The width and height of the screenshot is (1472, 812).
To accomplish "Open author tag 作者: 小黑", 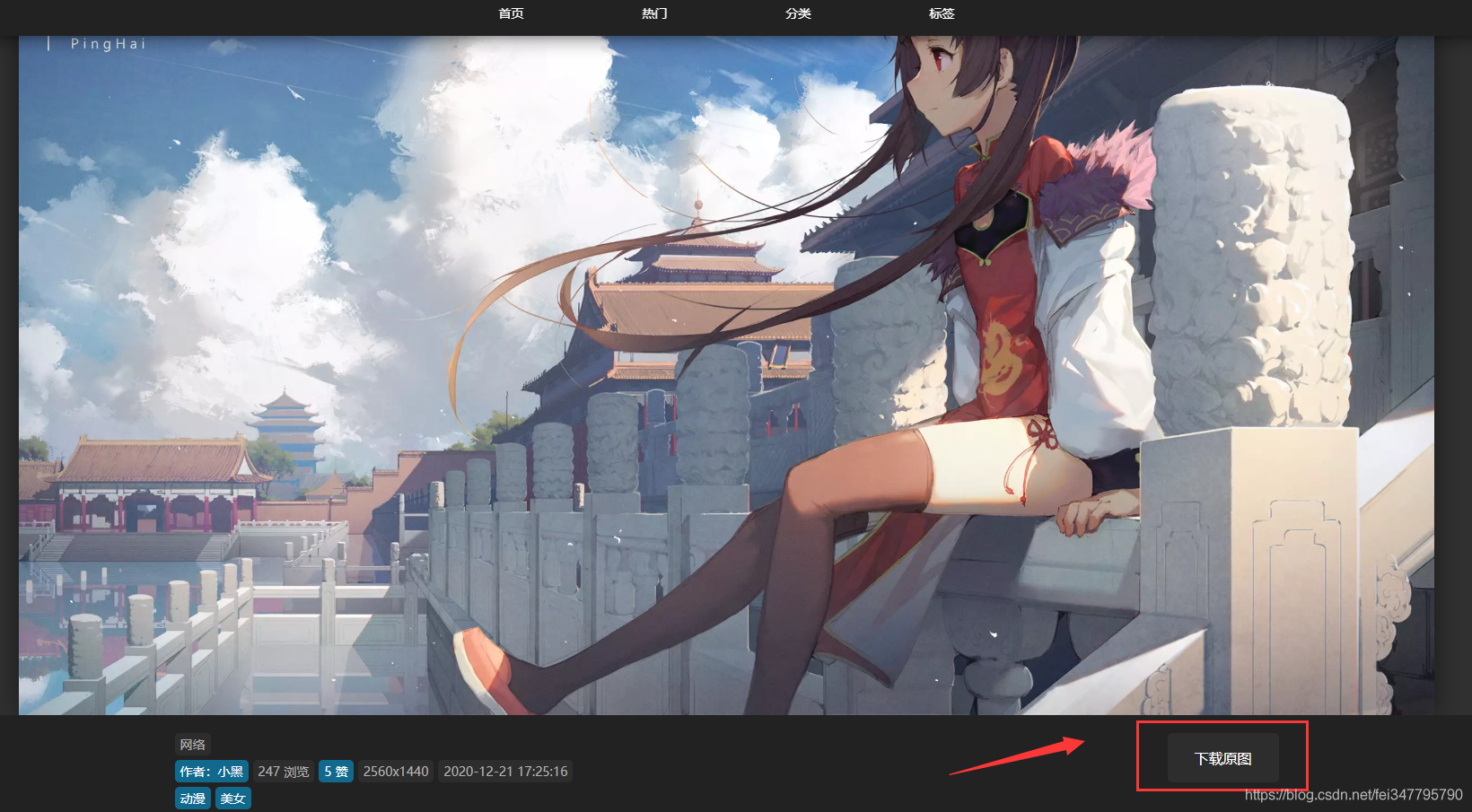I will [x=211, y=772].
